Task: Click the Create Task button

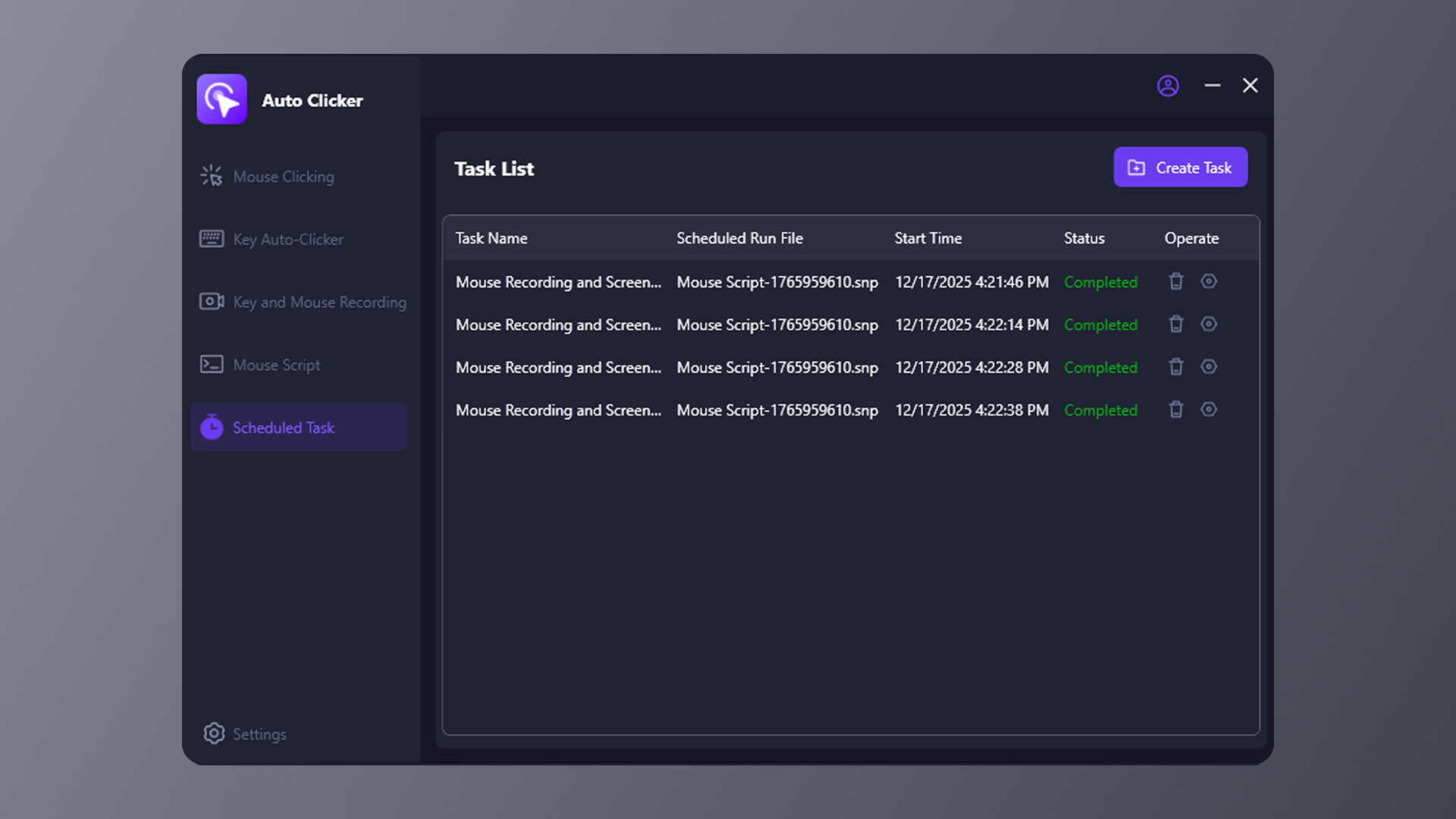Action: pyautogui.click(x=1180, y=167)
